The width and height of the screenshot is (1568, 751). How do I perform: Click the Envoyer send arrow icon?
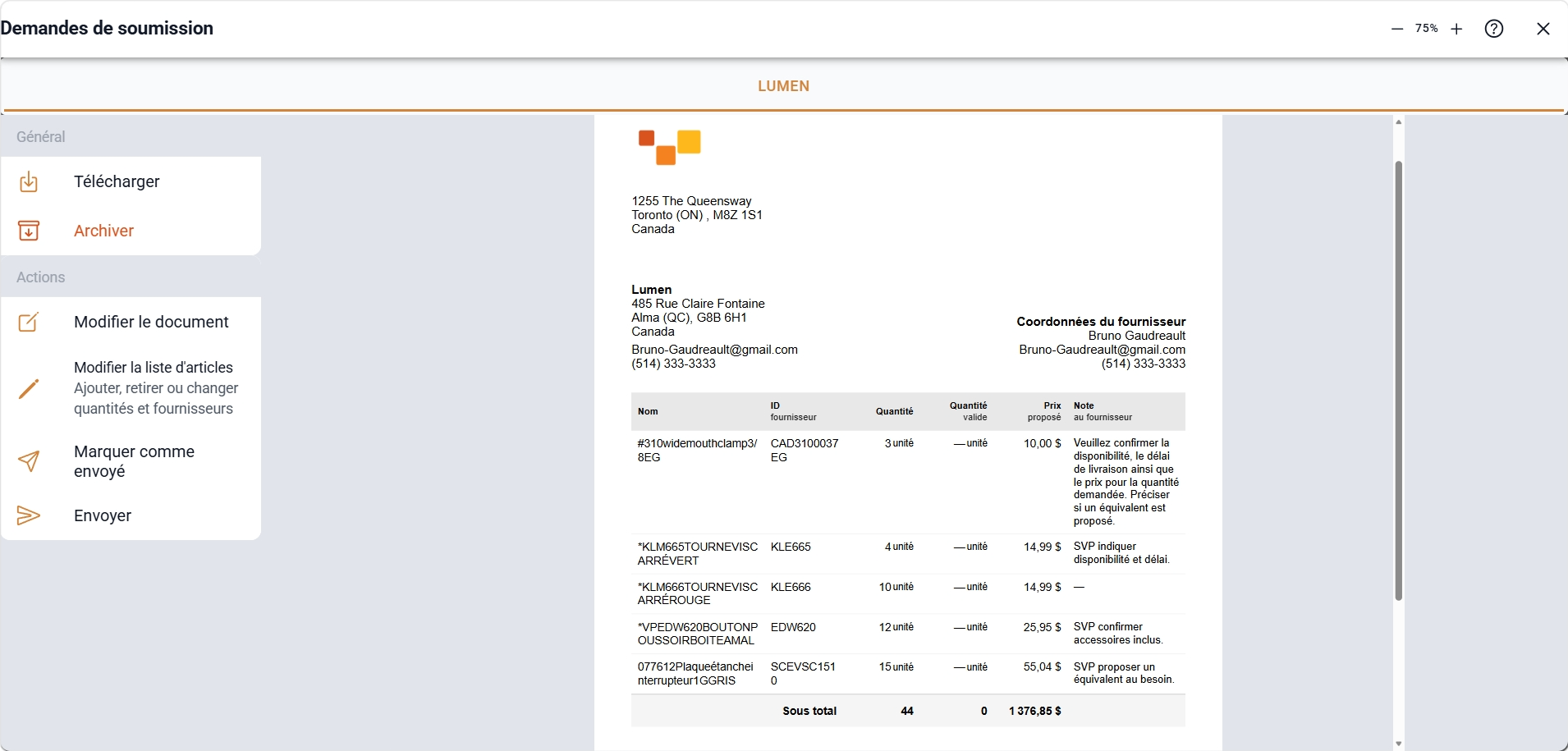[29, 515]
